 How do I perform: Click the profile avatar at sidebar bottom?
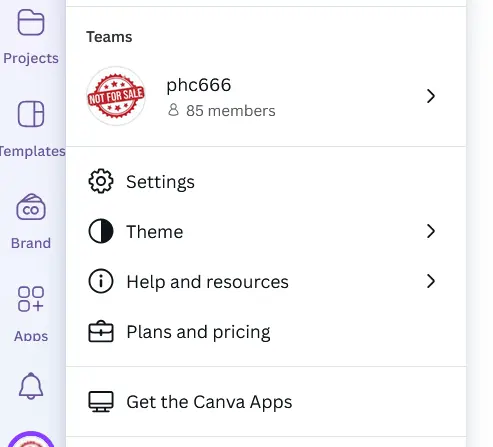pos(31,440)
